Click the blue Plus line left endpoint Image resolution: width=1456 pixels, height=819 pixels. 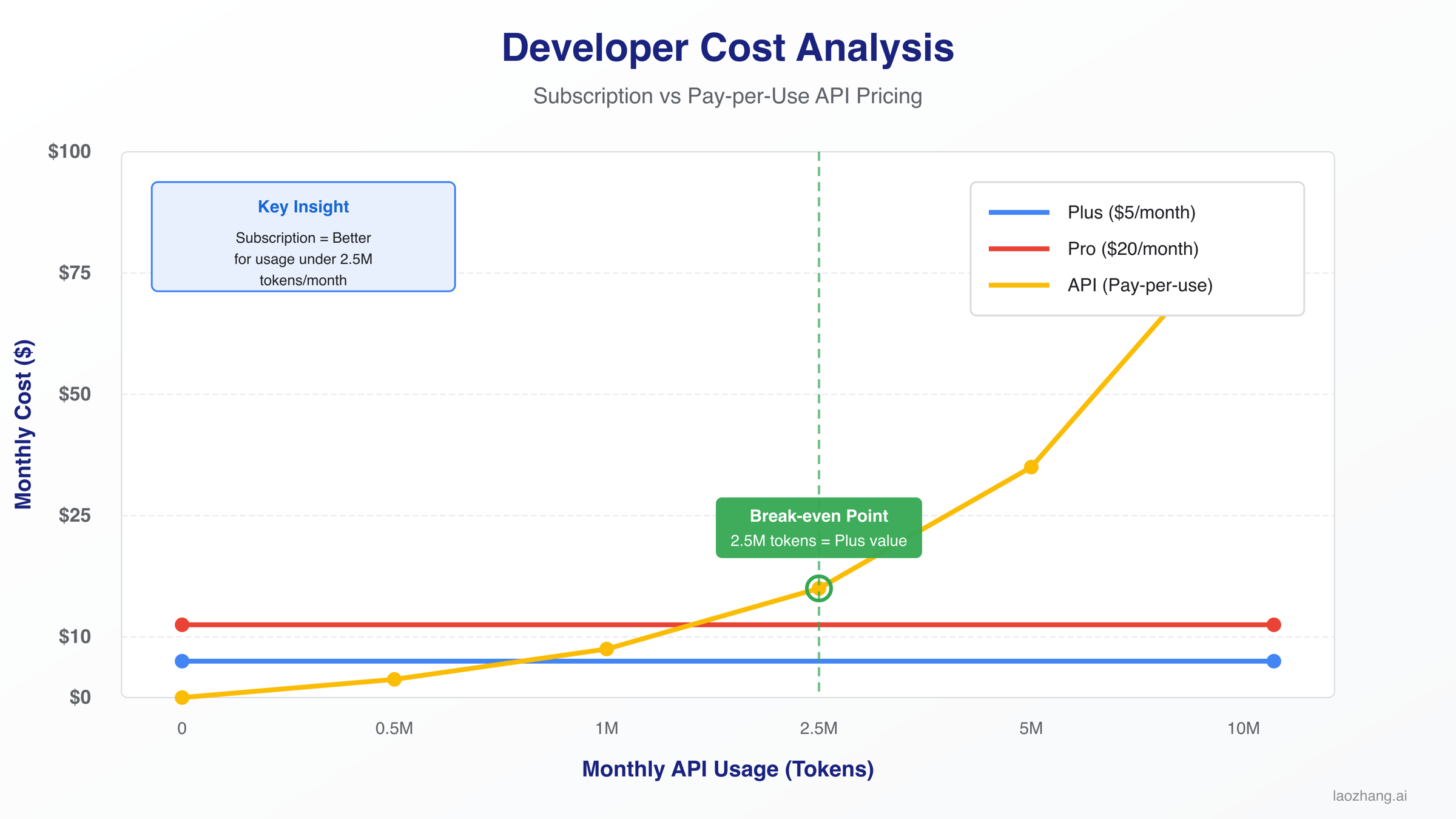pos(182,661)
